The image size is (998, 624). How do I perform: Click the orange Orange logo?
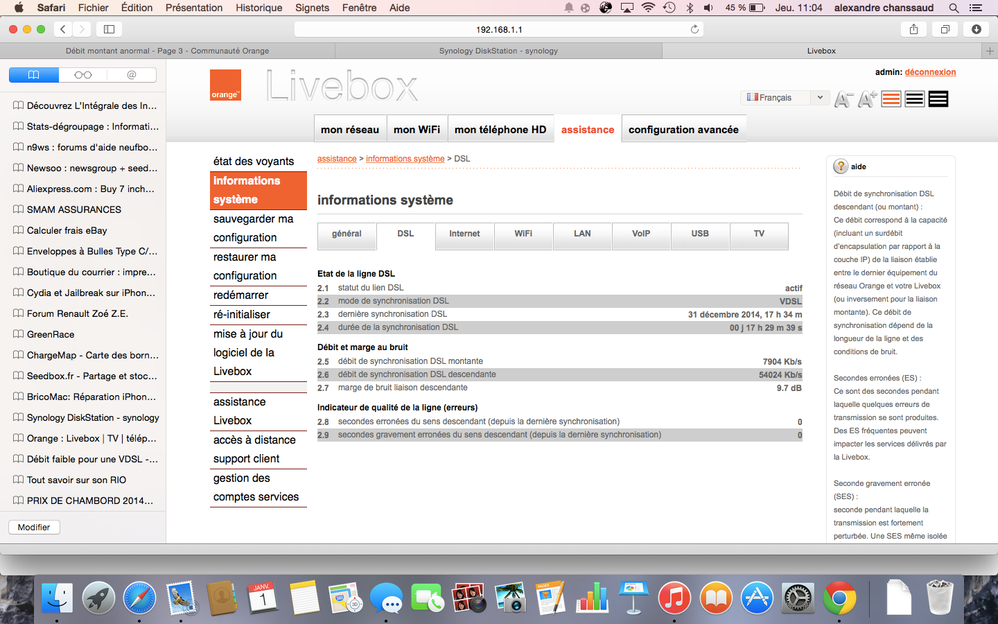[x=225, y=85]
